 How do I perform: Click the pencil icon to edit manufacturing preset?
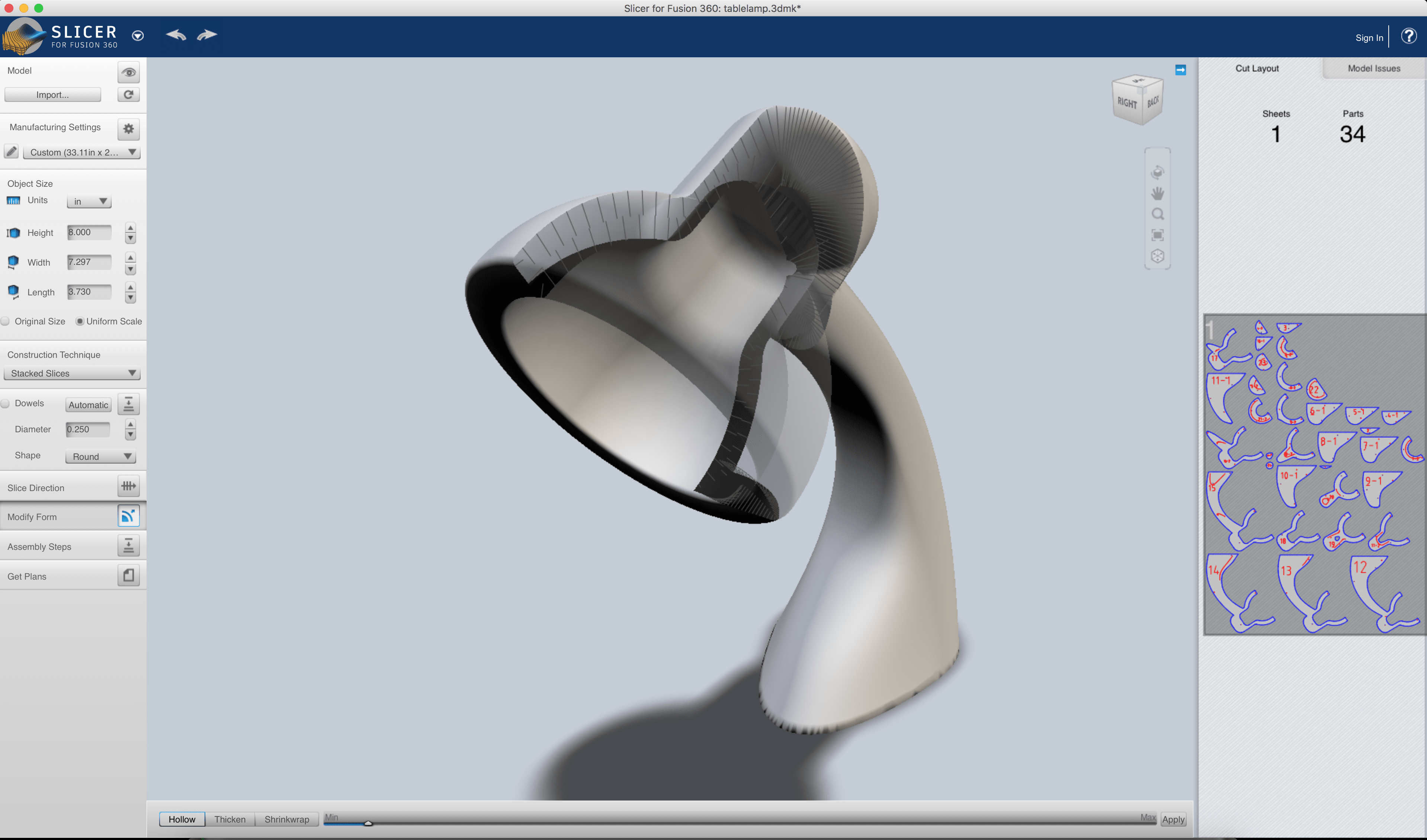(11, 151)
